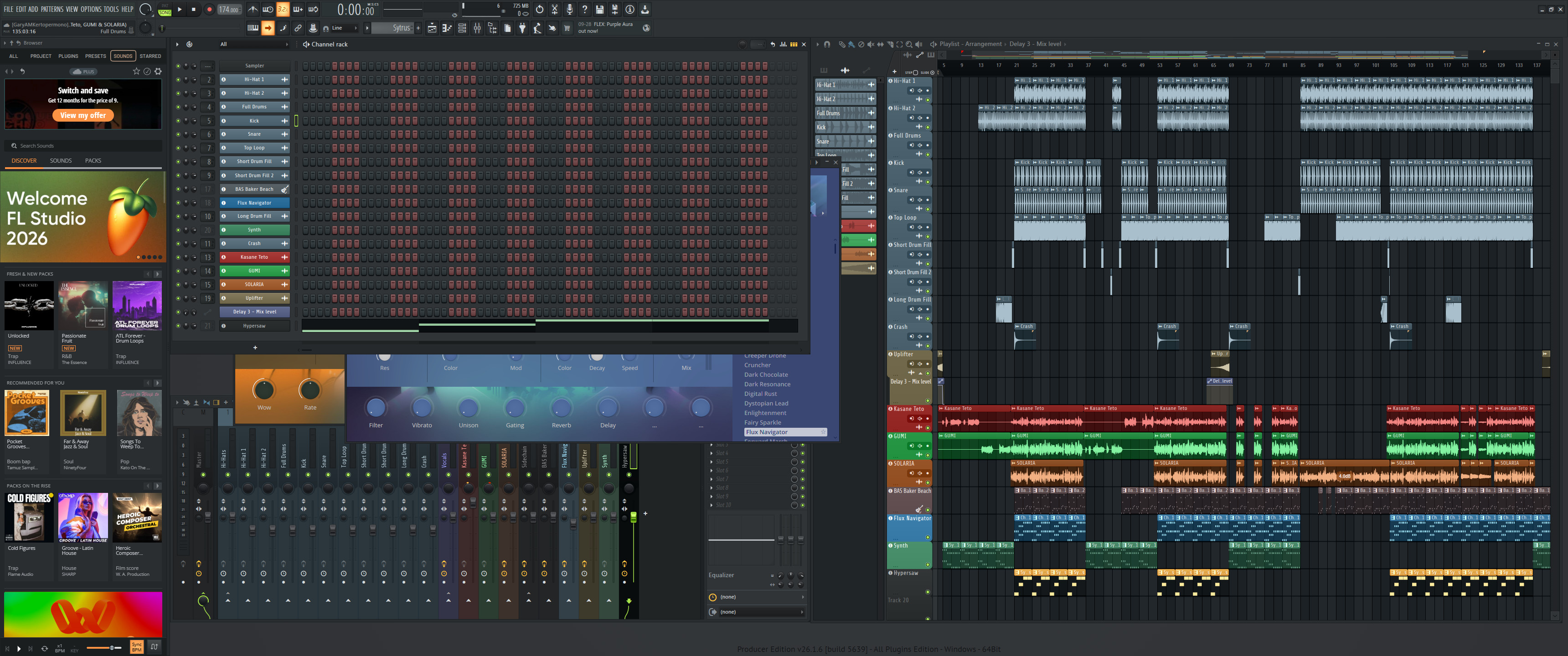The image size is (1568, 656).
Task: Open the channel rack view icon
Action: tap(462, 28)
